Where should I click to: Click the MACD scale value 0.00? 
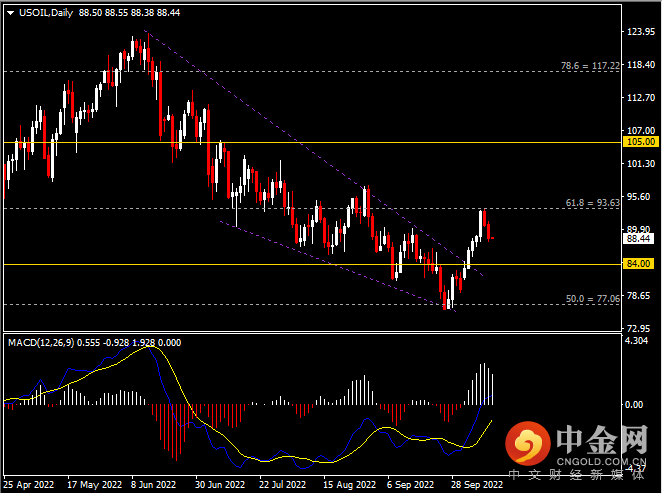click(634, 405)
